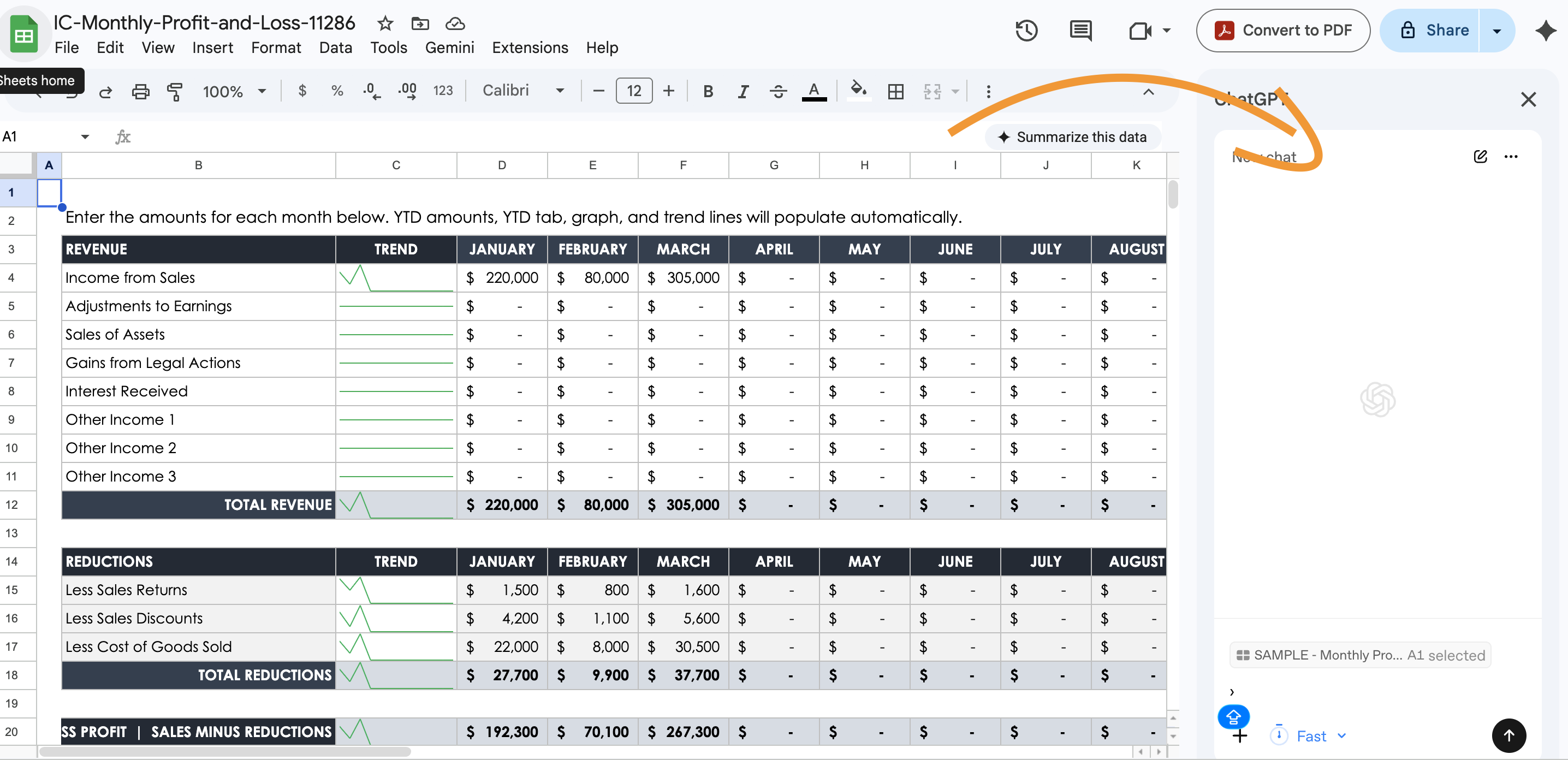Screen dimensions: 1568x760
Task: Format as percent
Action: [337, 91]
